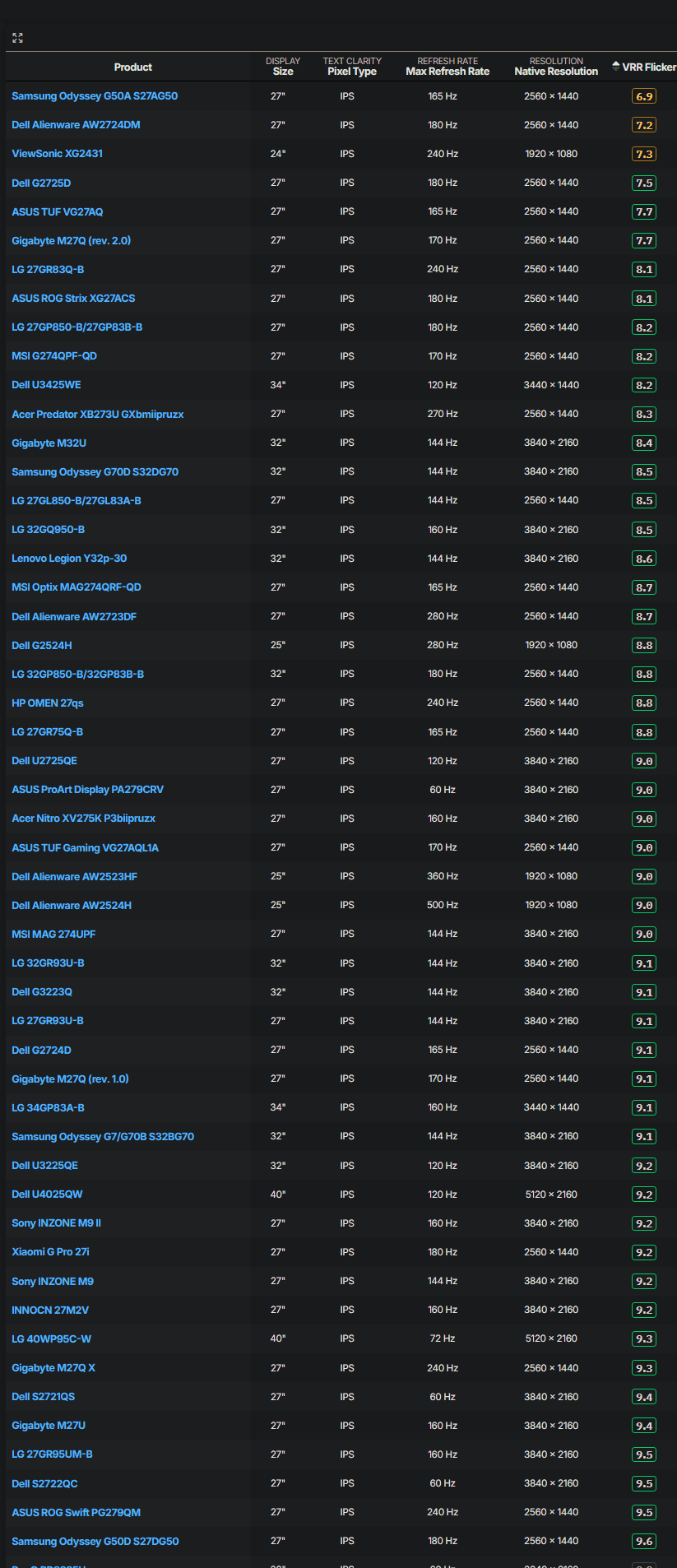
Task: Open Gigabyte M27Q (rev. 2.0) link
Action: (x=72, y=240)
